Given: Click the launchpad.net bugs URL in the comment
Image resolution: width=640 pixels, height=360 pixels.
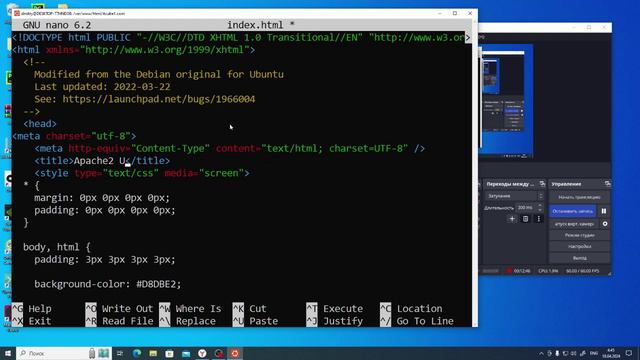Looking at the screenshot, I should coord(159,99).
